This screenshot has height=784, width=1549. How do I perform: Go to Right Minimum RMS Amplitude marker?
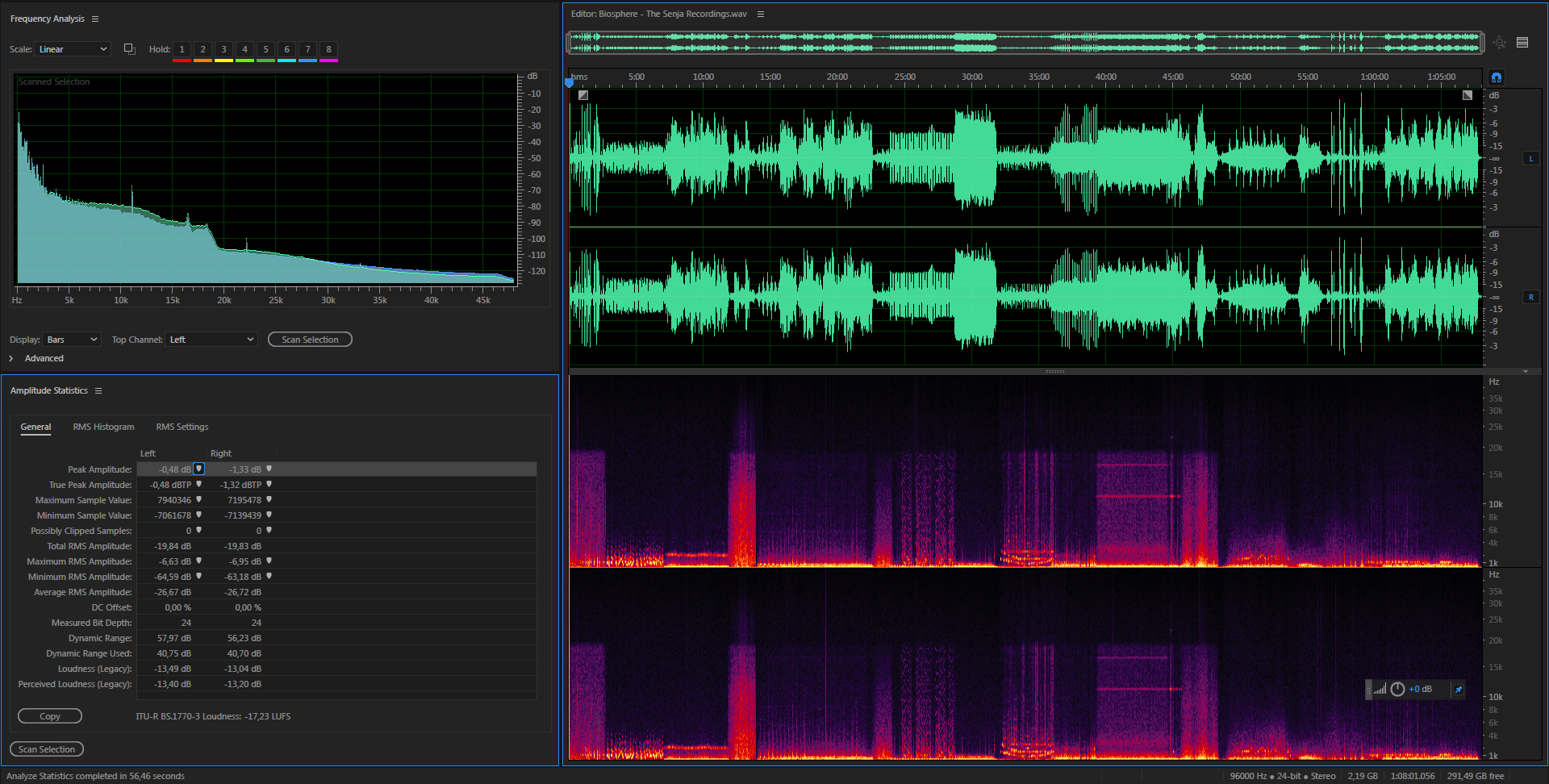tap(269, 576)
